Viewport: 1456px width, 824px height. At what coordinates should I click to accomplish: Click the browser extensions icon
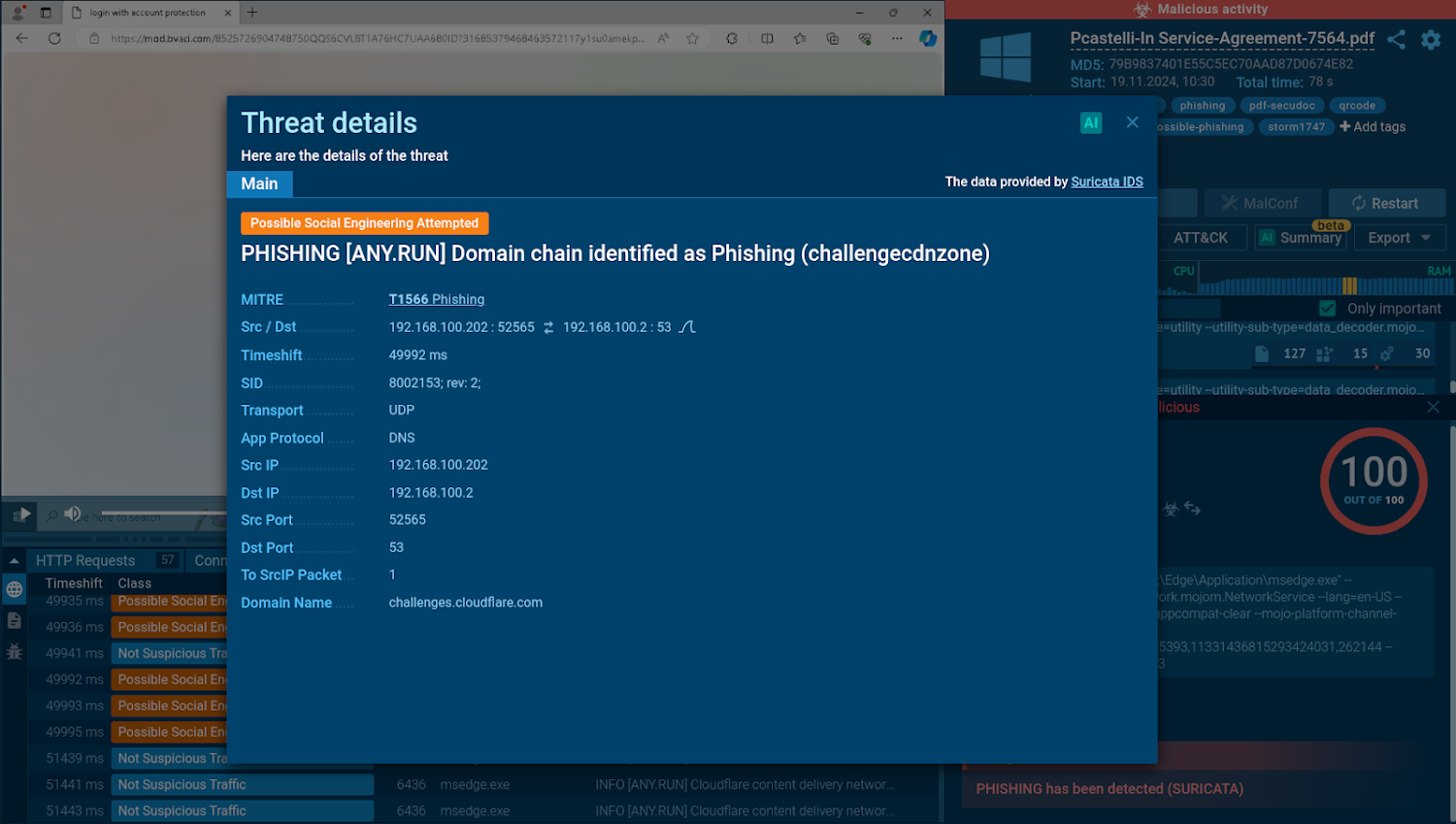click(732, 39)
